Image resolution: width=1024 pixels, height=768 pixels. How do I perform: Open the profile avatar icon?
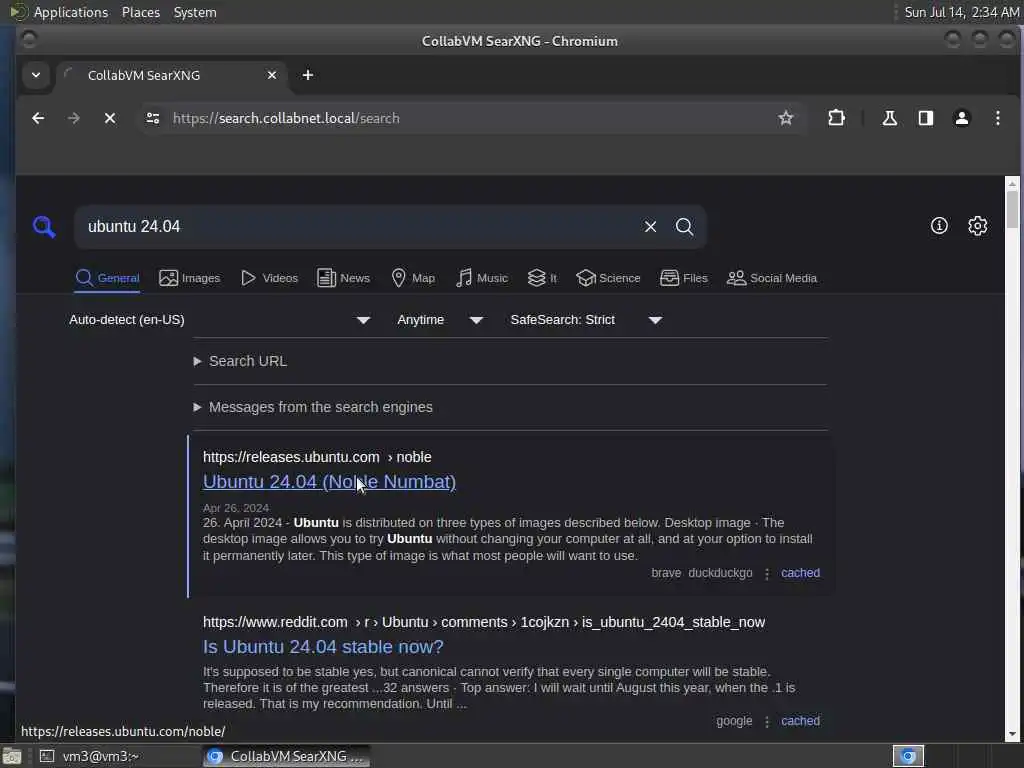coord(961,118)
